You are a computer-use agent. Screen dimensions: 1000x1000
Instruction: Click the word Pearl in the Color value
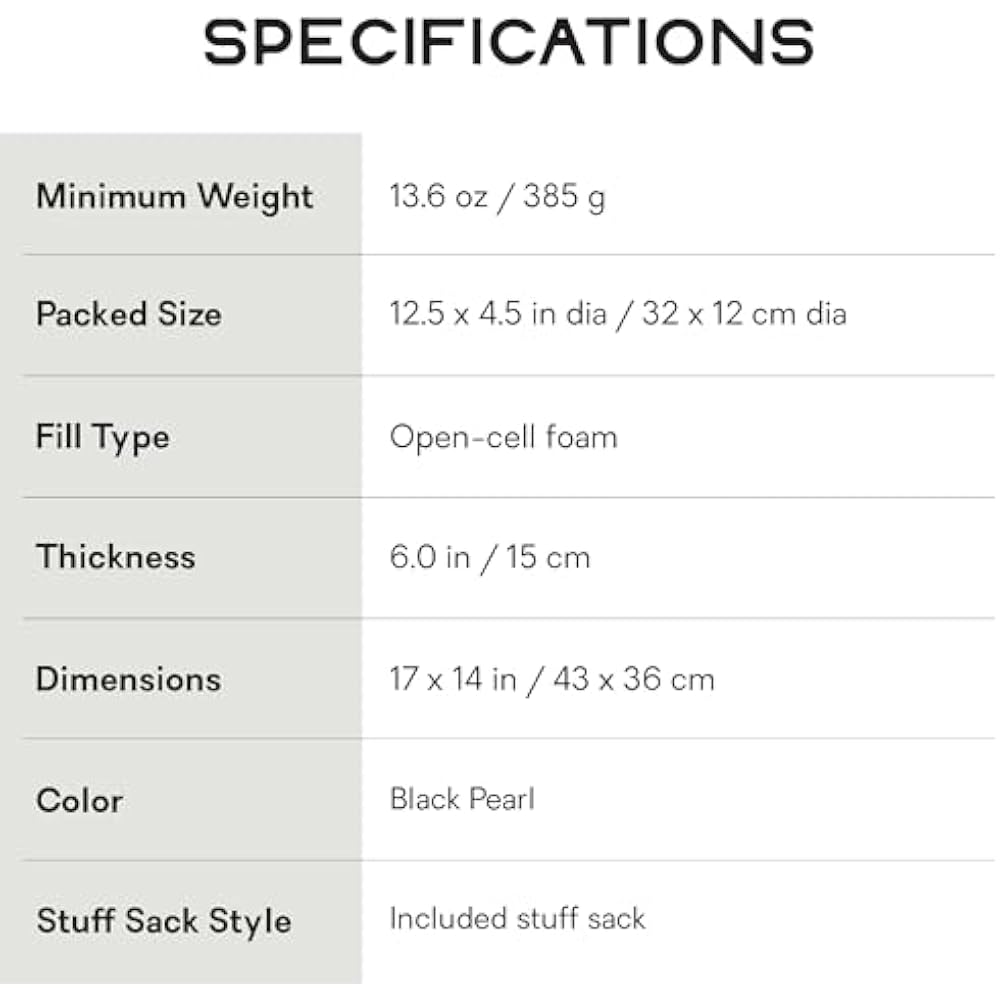(501, 799)
